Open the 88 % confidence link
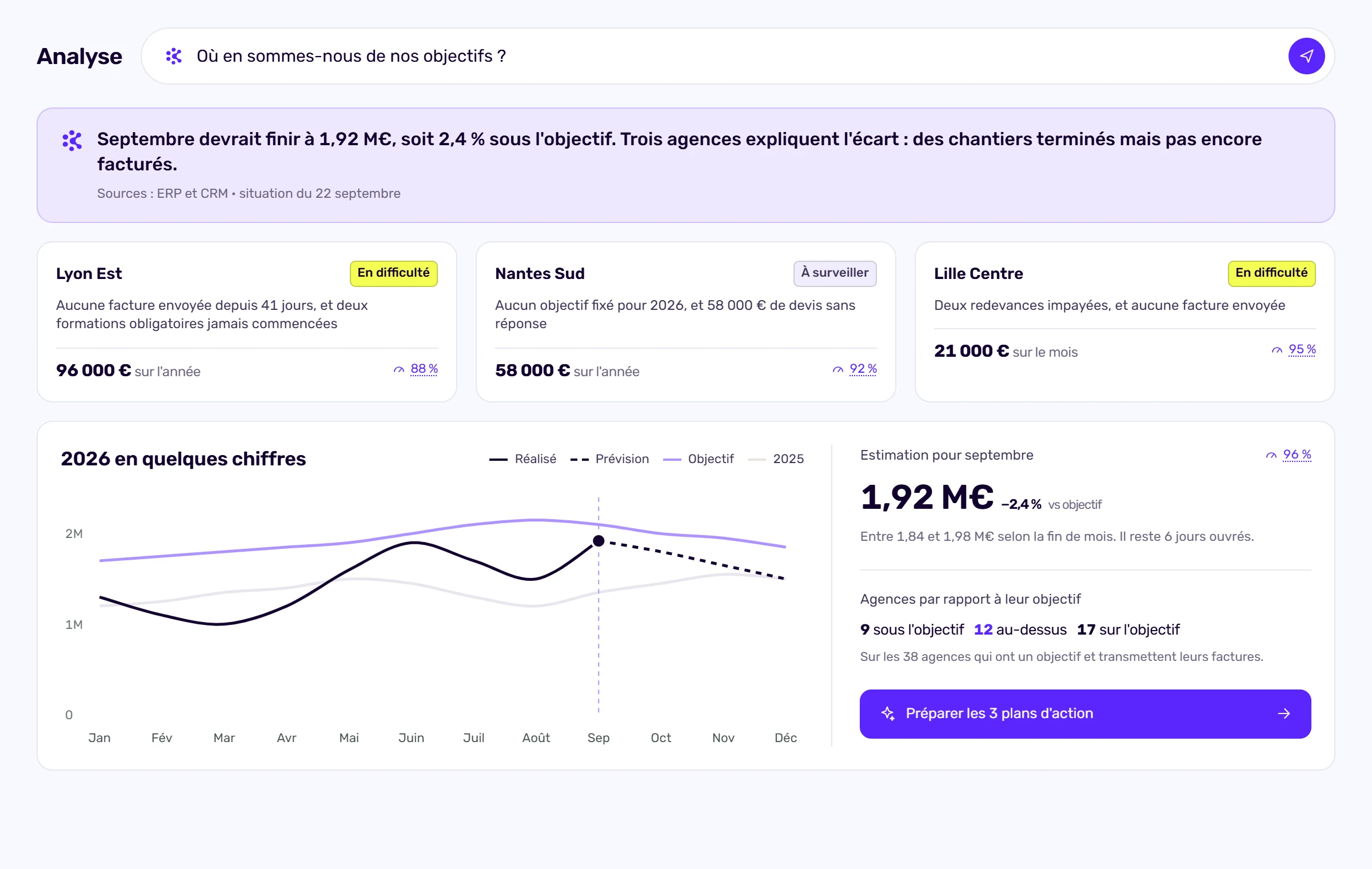1372x869 pixels. pyautogui.click(x=424, y=369)
